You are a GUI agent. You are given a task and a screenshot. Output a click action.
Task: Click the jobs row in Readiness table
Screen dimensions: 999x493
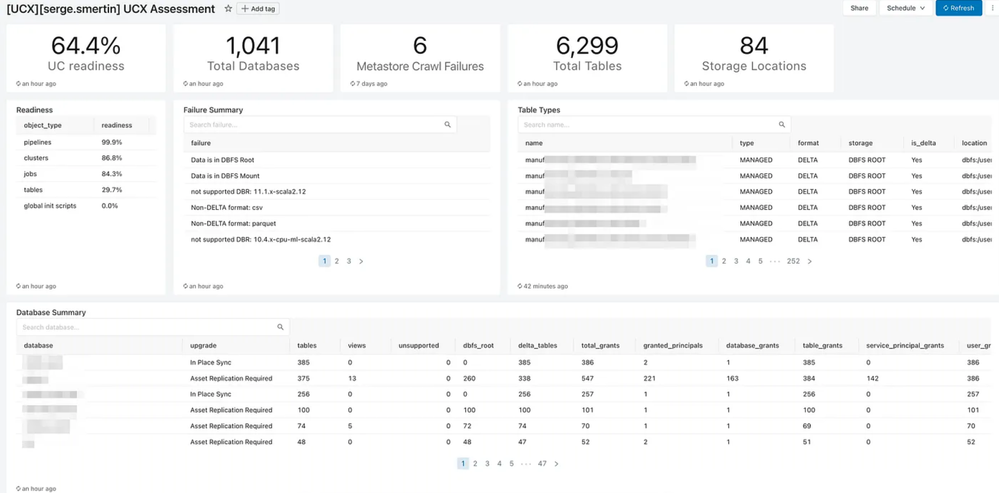coord(86,174)
